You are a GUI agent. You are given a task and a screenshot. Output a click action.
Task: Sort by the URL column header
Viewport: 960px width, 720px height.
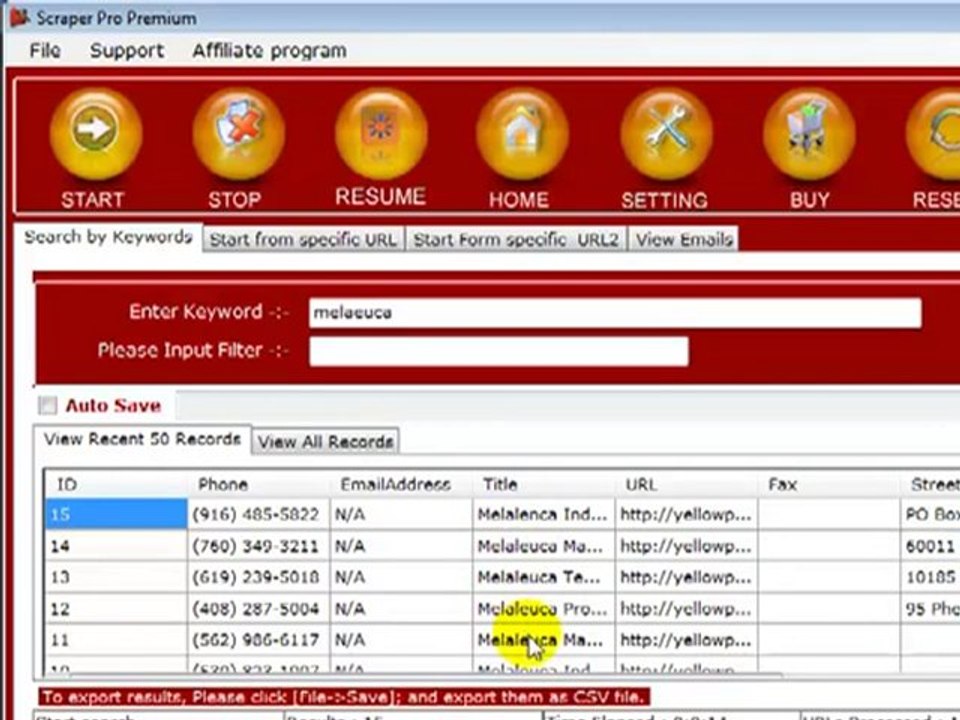pyautogui.click(x=686, y=484)
